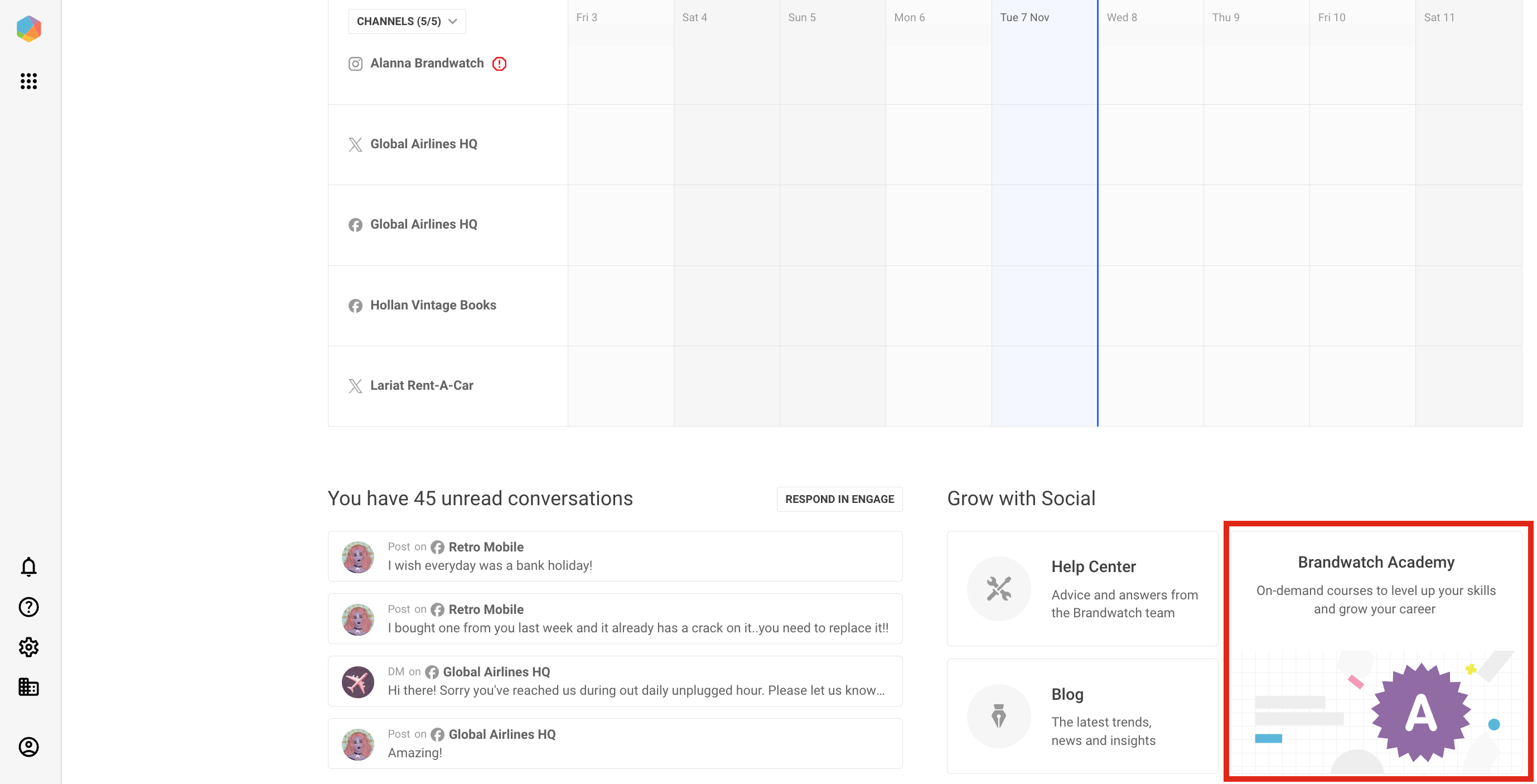Click the Sat 4 column header
Viewport: 1537px width, 784px height.
[x=694, y=18]
